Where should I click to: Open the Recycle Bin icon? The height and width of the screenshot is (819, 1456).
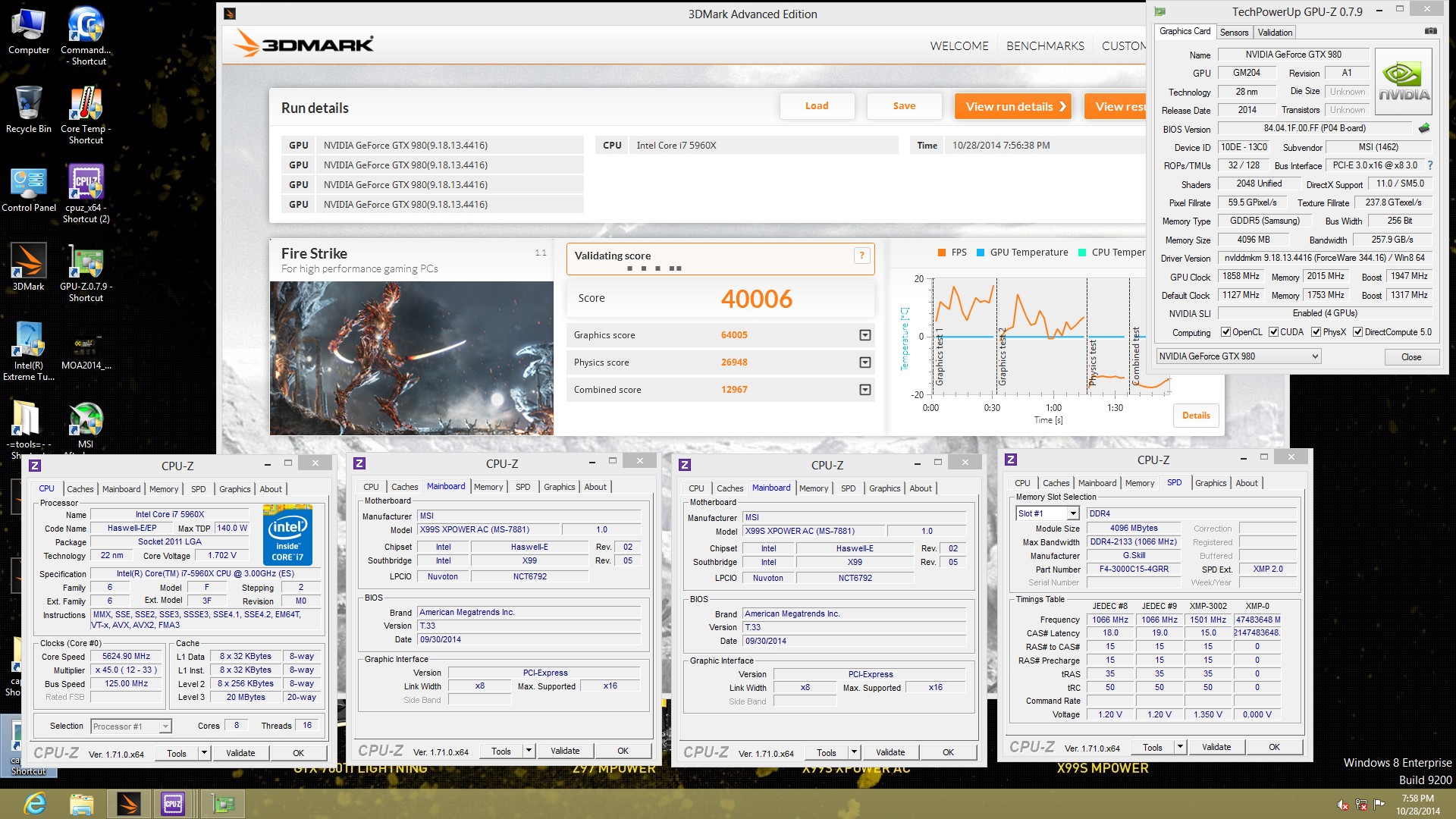tap(29, 109)
